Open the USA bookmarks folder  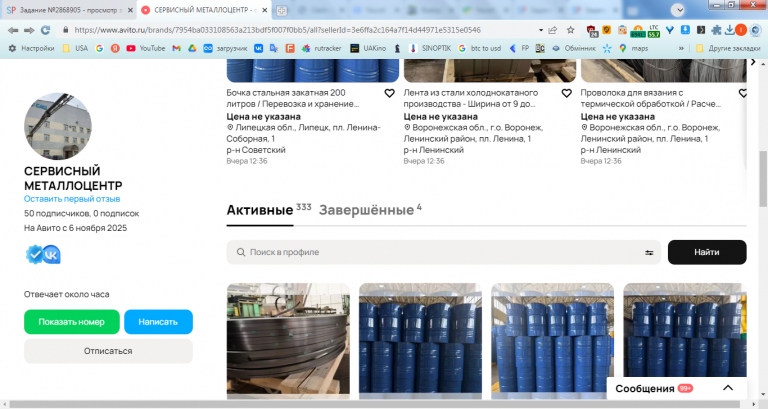click(x=75, y=48)
